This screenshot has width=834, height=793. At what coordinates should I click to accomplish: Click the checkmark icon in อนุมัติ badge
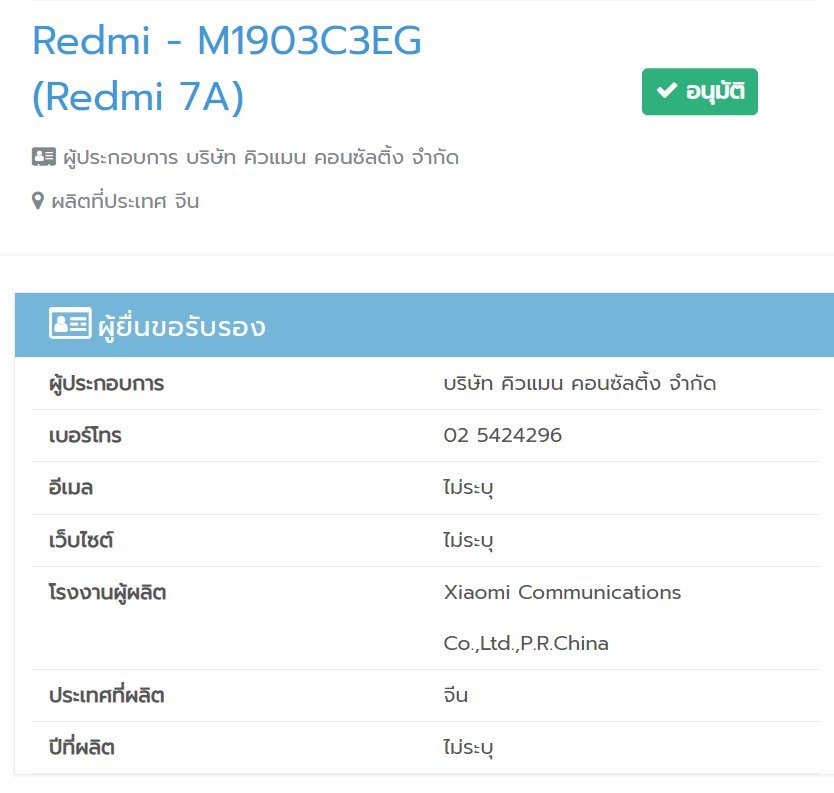point(666,90)
